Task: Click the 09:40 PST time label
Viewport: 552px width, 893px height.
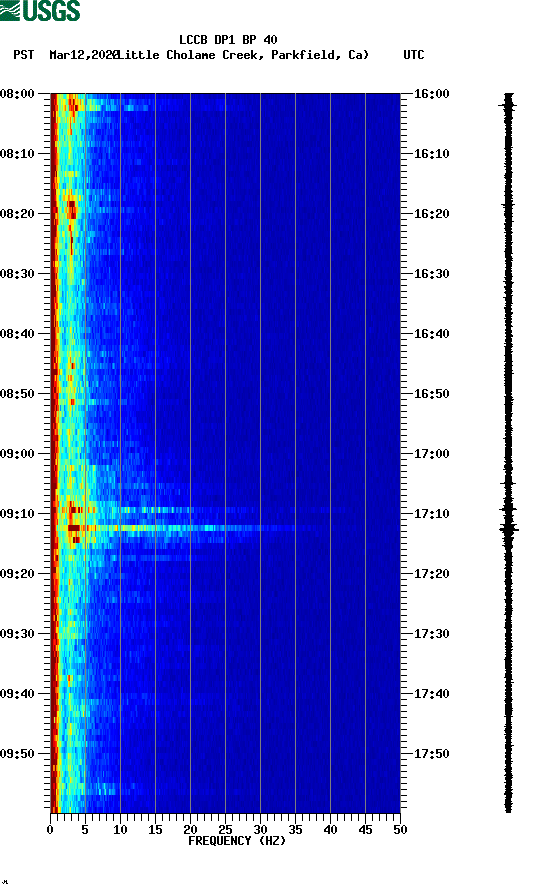Action: click(17, 694)
